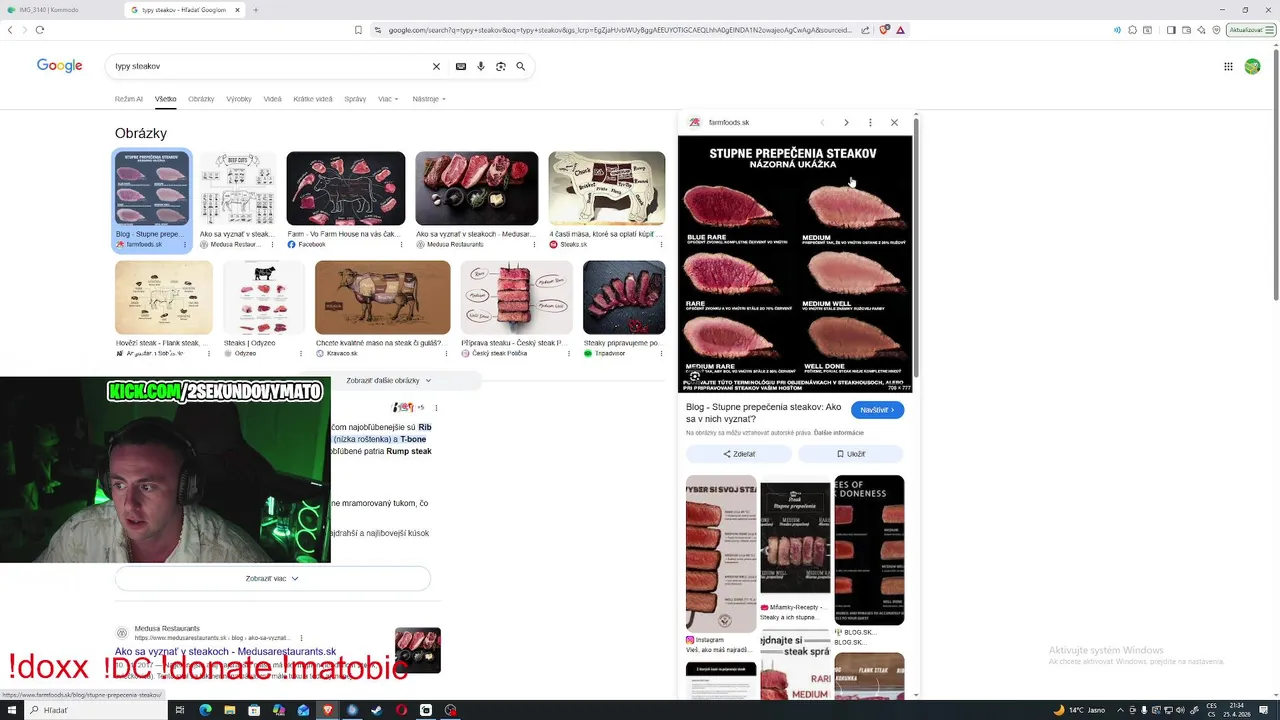
Task: Search by image using the Lens icon
Action: pos(501,66)
